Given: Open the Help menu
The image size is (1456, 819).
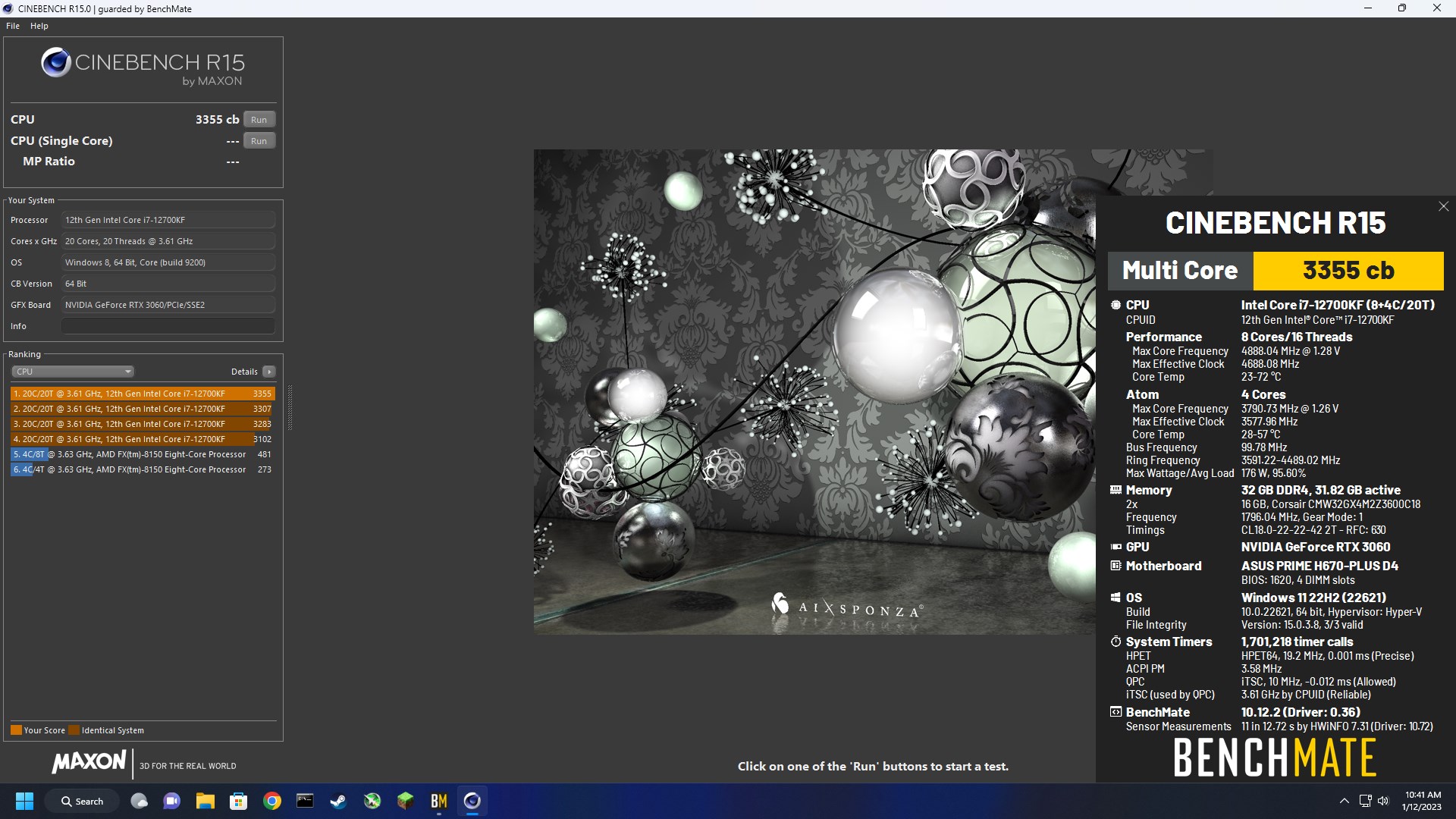Looking at the screenshot, I should (39, 26).
